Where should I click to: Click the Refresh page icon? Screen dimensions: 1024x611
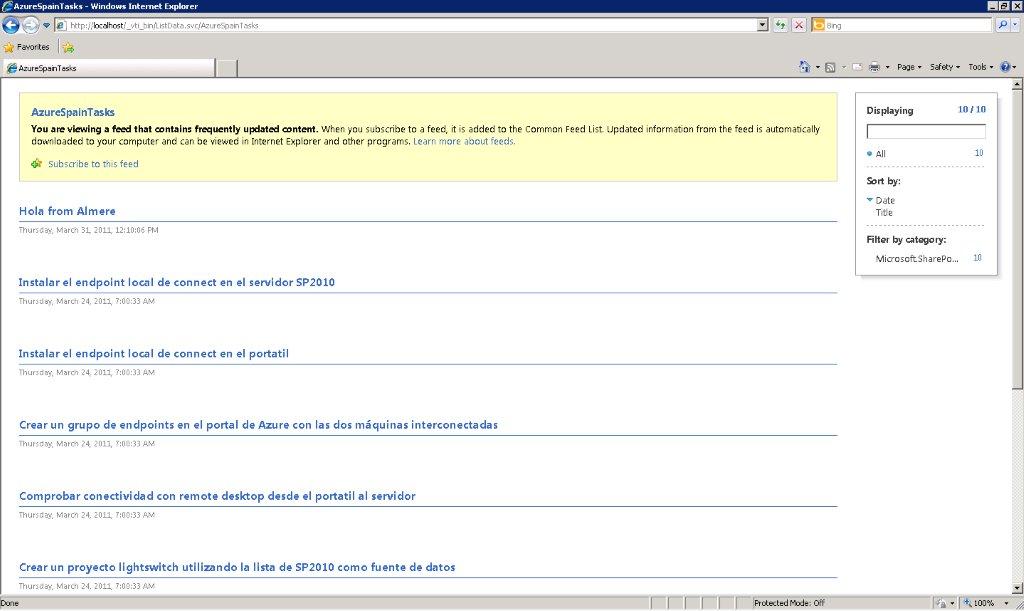(x=780, y=25)
